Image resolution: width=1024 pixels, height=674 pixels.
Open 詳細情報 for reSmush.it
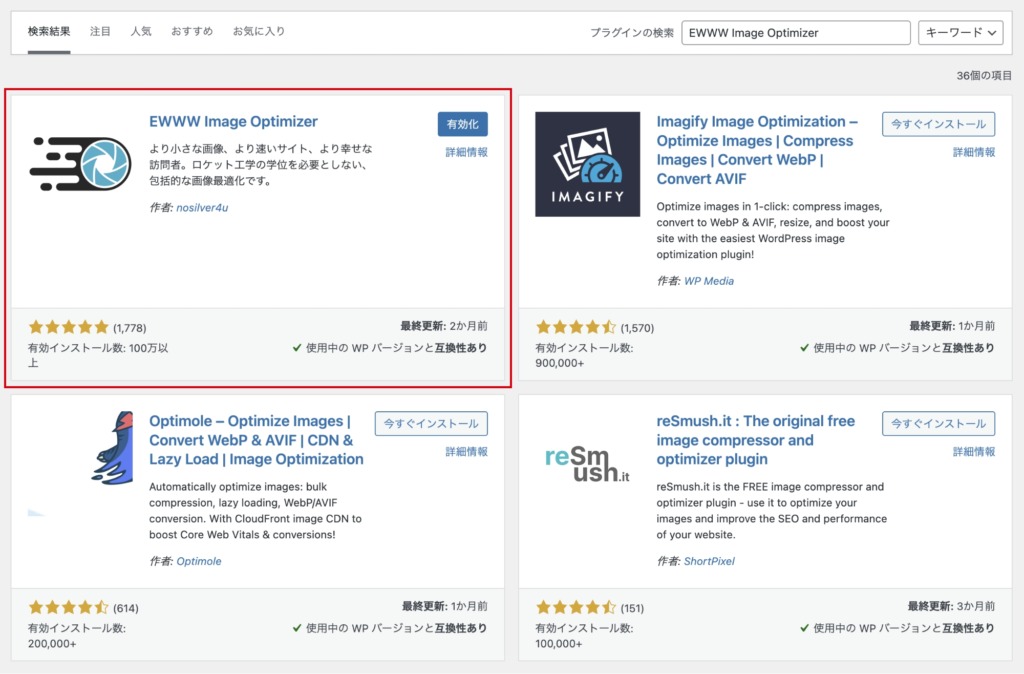pos(974,451)
